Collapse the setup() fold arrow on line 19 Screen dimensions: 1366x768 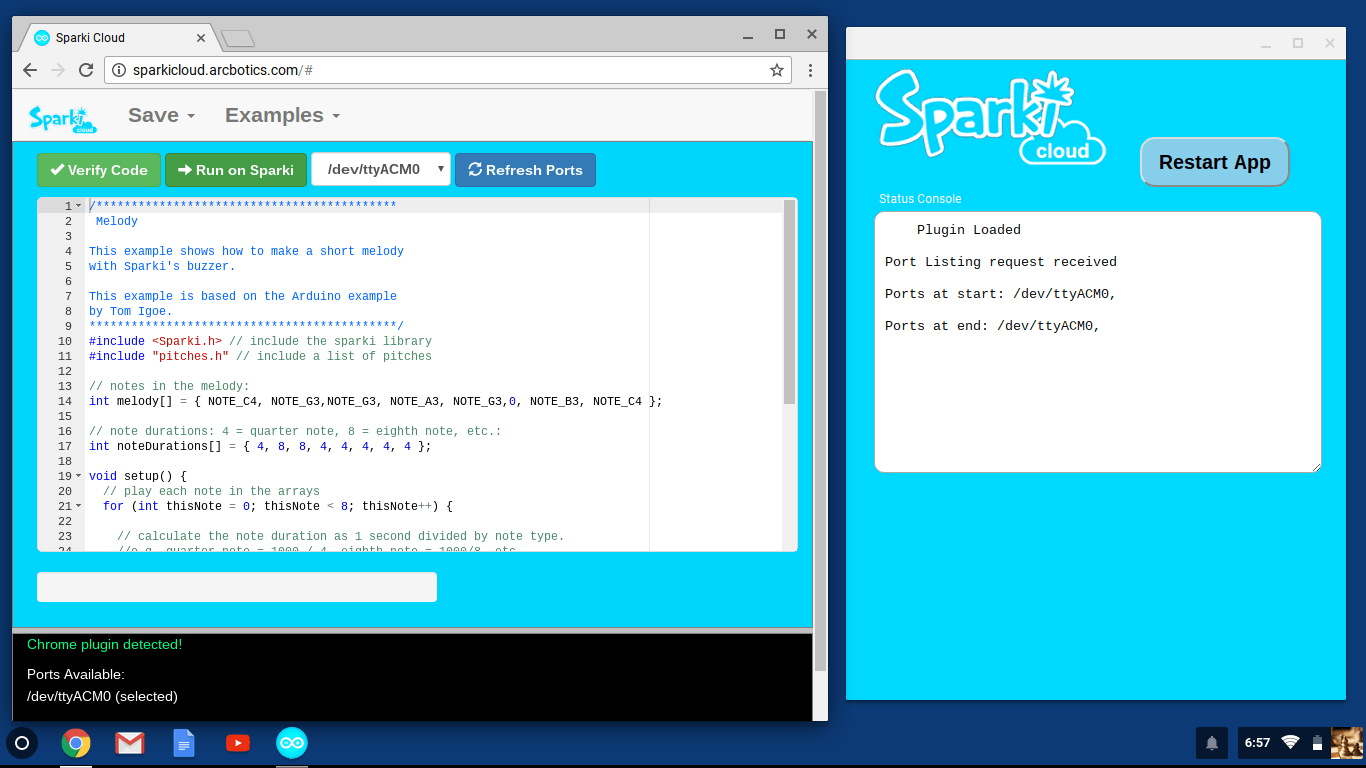click(79, 476)
